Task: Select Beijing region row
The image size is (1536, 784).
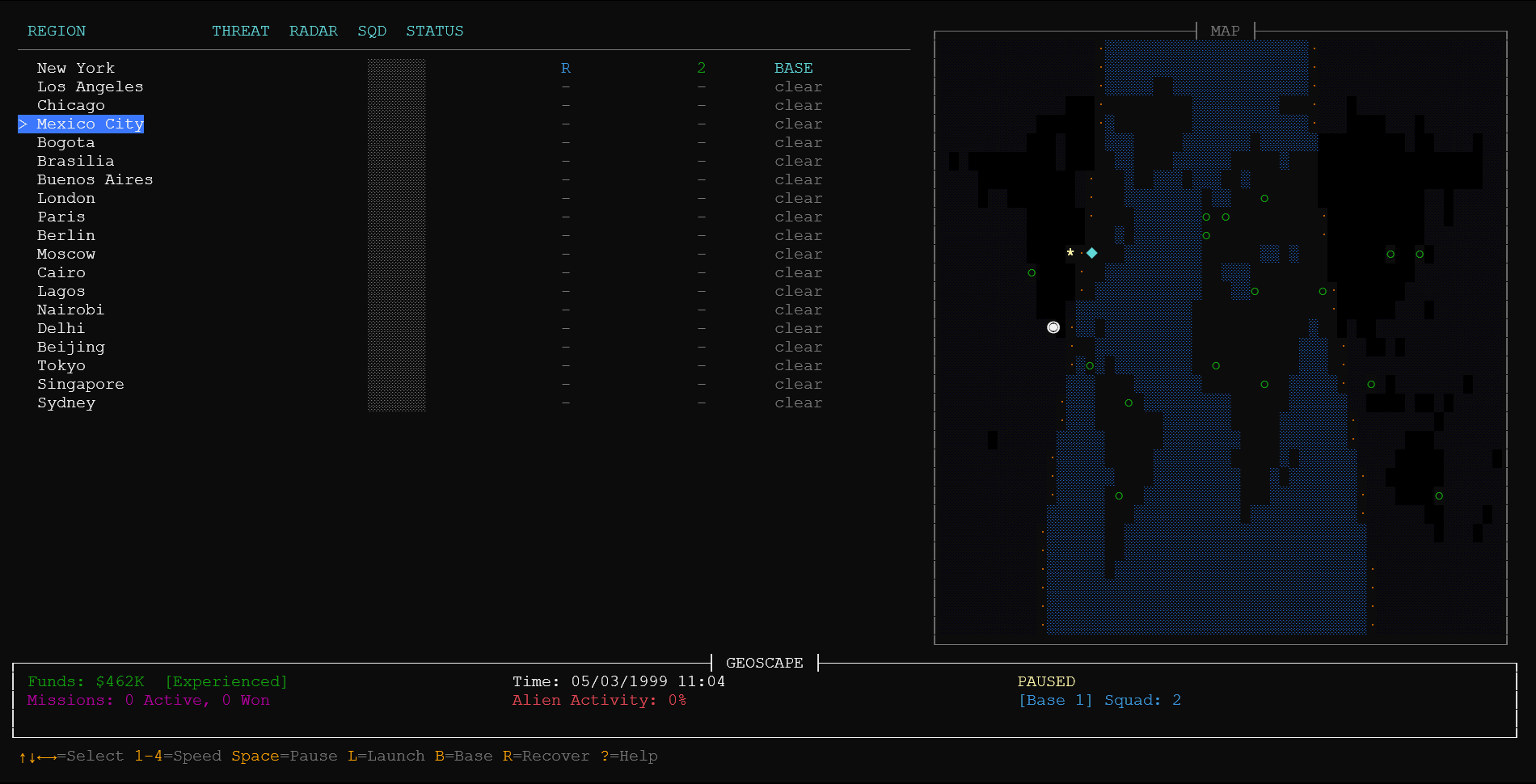Action: pyautogui.click(x=70, y=347)
